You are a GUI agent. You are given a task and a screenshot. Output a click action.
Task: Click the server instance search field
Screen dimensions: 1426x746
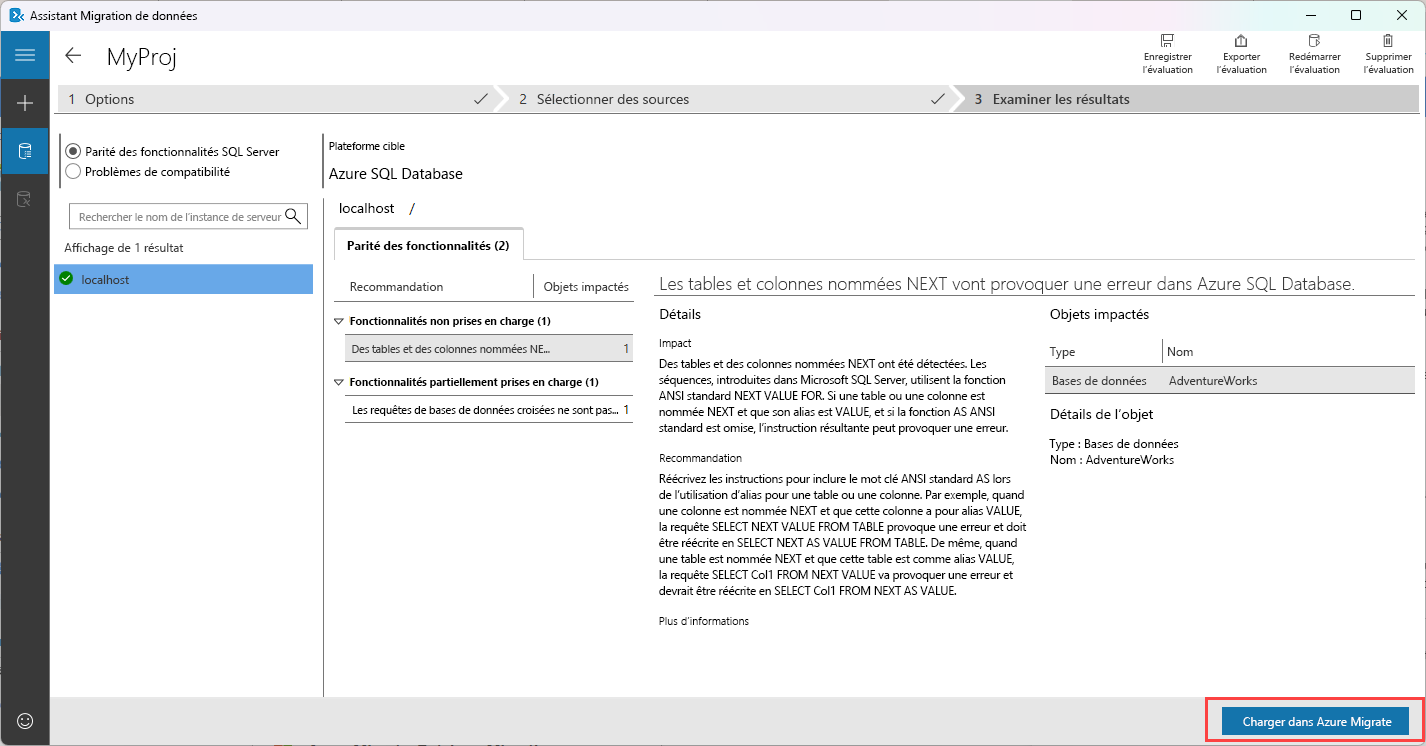[180, 215]
